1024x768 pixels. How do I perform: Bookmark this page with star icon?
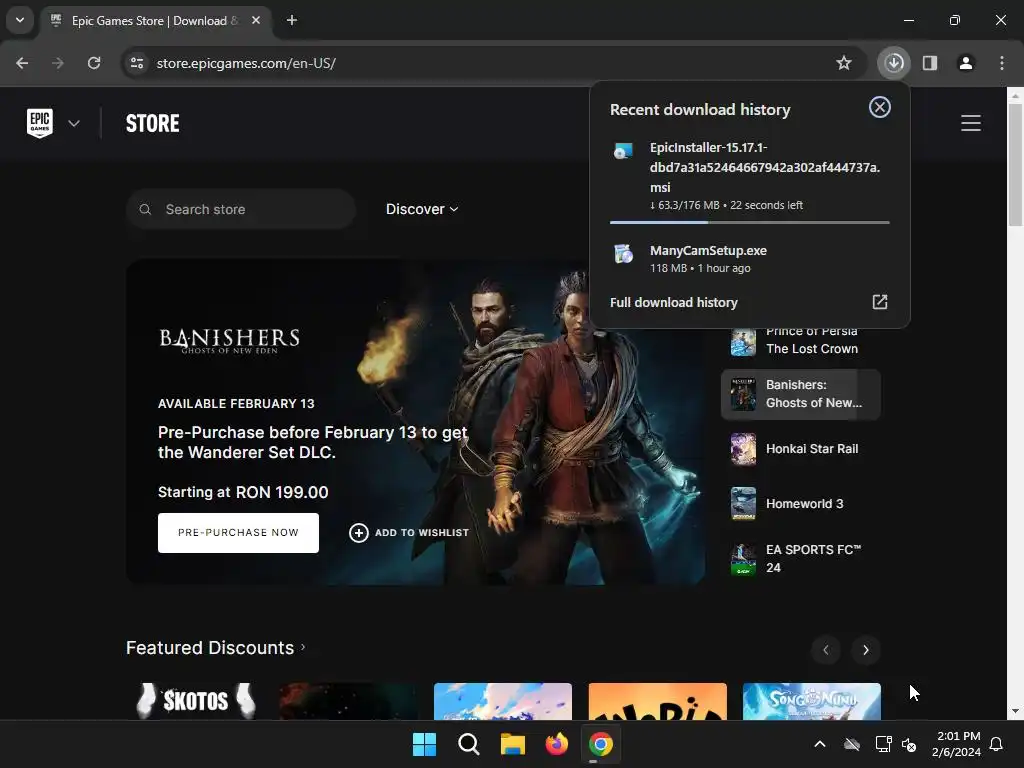point(844,63)
